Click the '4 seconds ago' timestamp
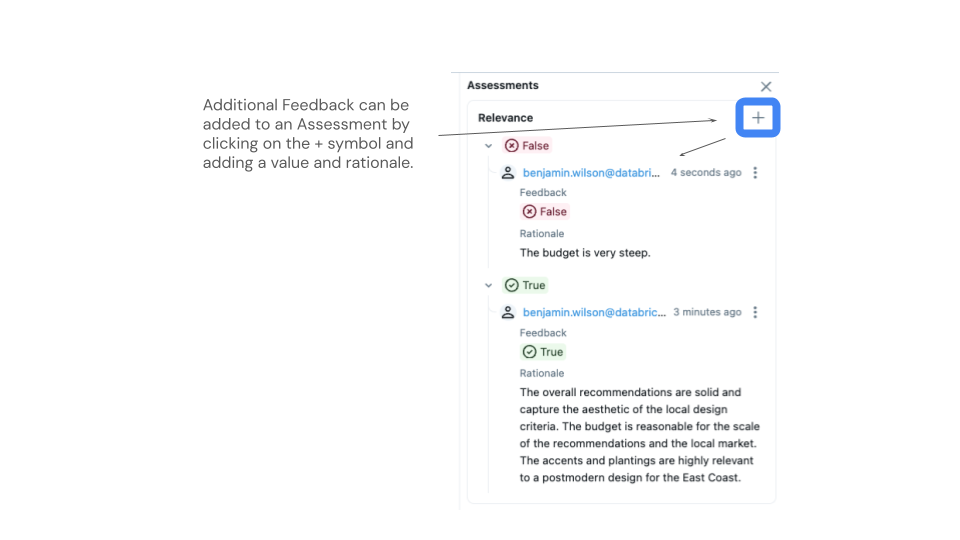The width and height of the screenshot is (960, 540). pos(706,173)
